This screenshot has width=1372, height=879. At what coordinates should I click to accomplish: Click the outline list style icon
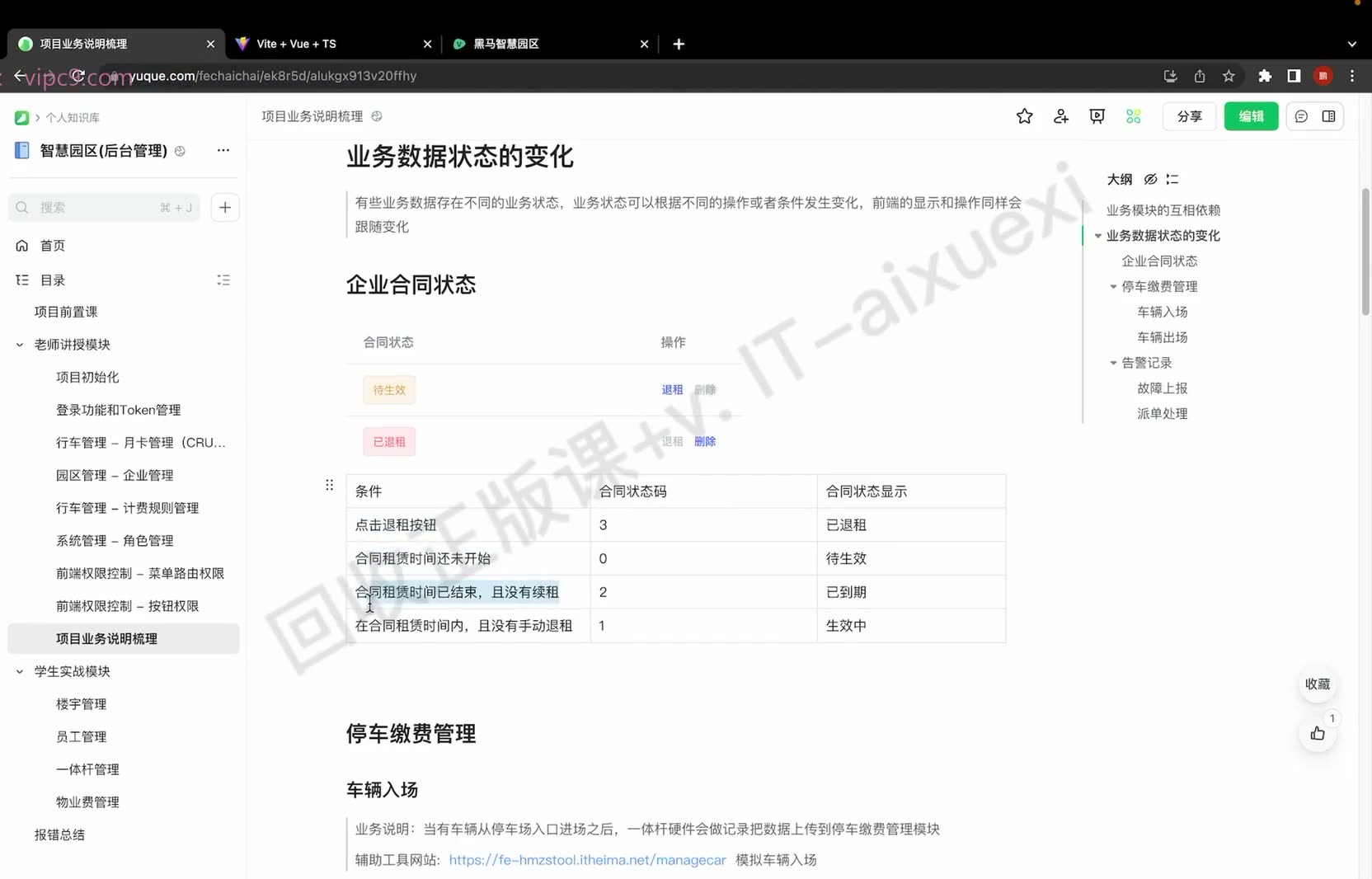[x=1172, y=179]
